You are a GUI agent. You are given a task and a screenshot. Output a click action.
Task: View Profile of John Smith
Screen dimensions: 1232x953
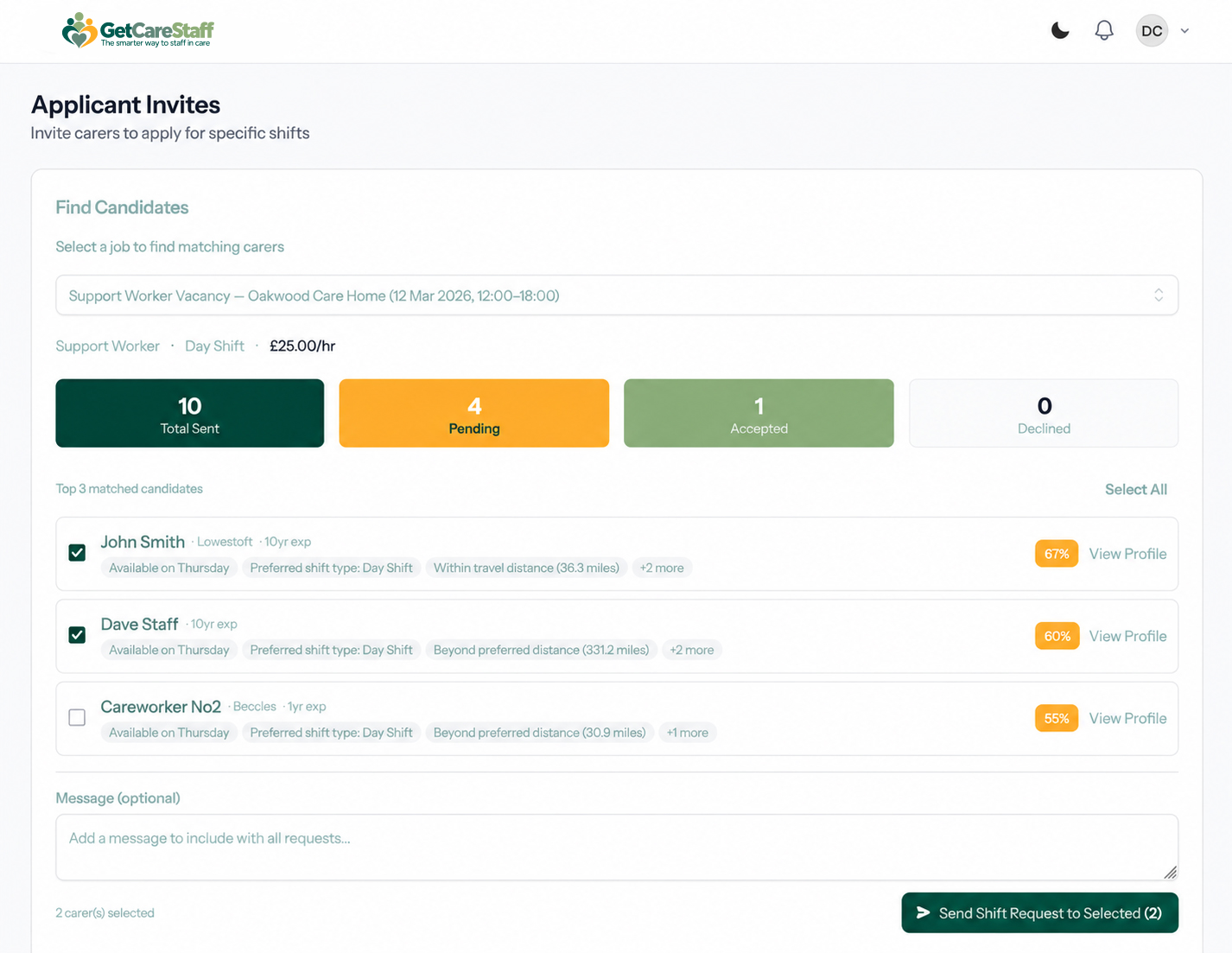[1127, 554]
